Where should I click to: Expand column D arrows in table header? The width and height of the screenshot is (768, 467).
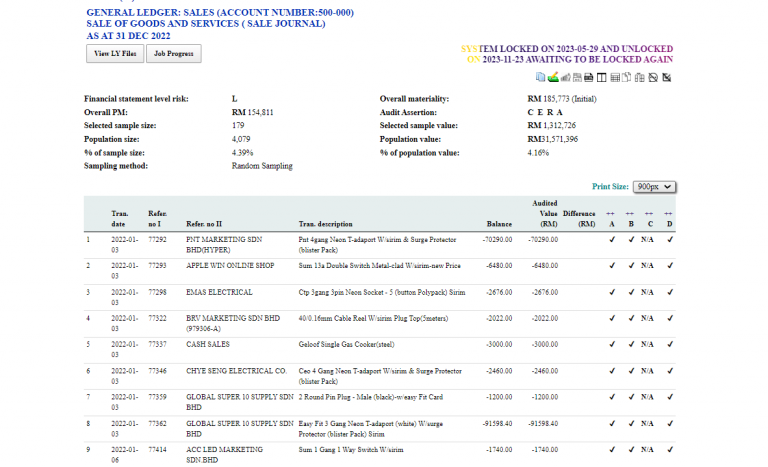point(668,214)
